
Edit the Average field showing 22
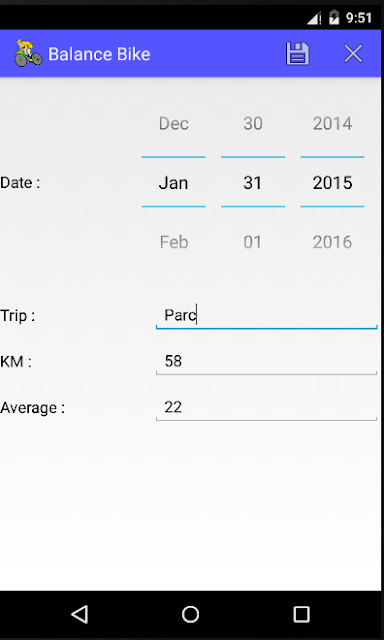[x=266, y=408]
